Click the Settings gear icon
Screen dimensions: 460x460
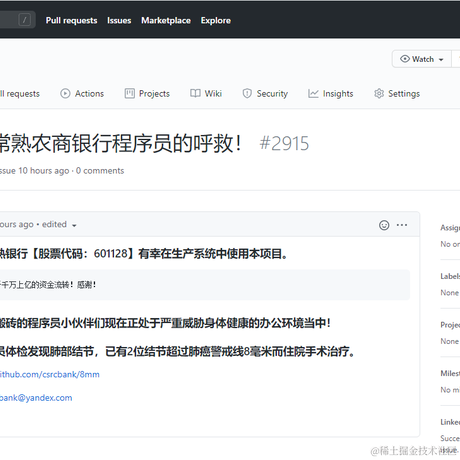(379, 94)
